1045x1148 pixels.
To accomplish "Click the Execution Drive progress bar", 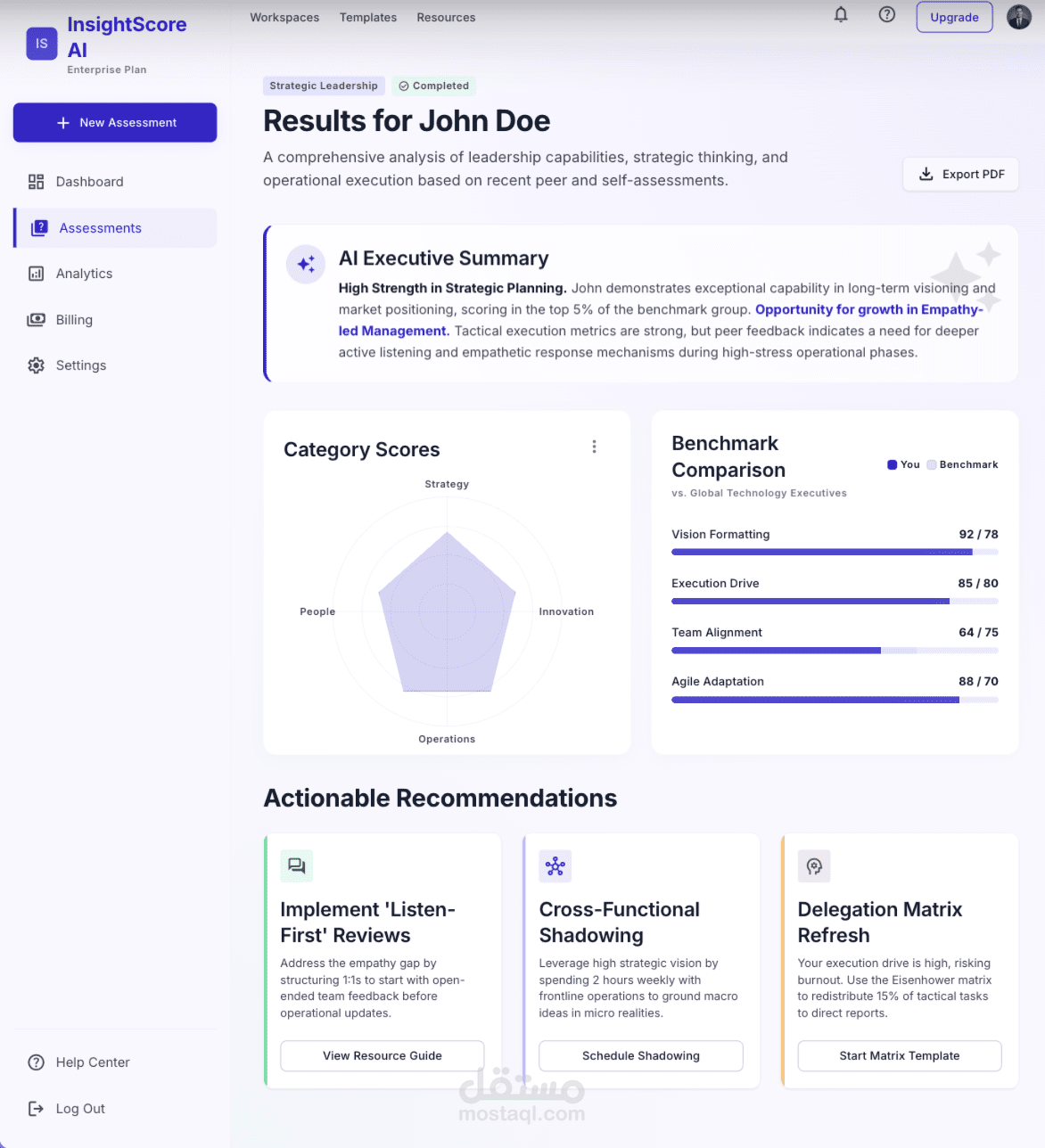I will 835,601.
